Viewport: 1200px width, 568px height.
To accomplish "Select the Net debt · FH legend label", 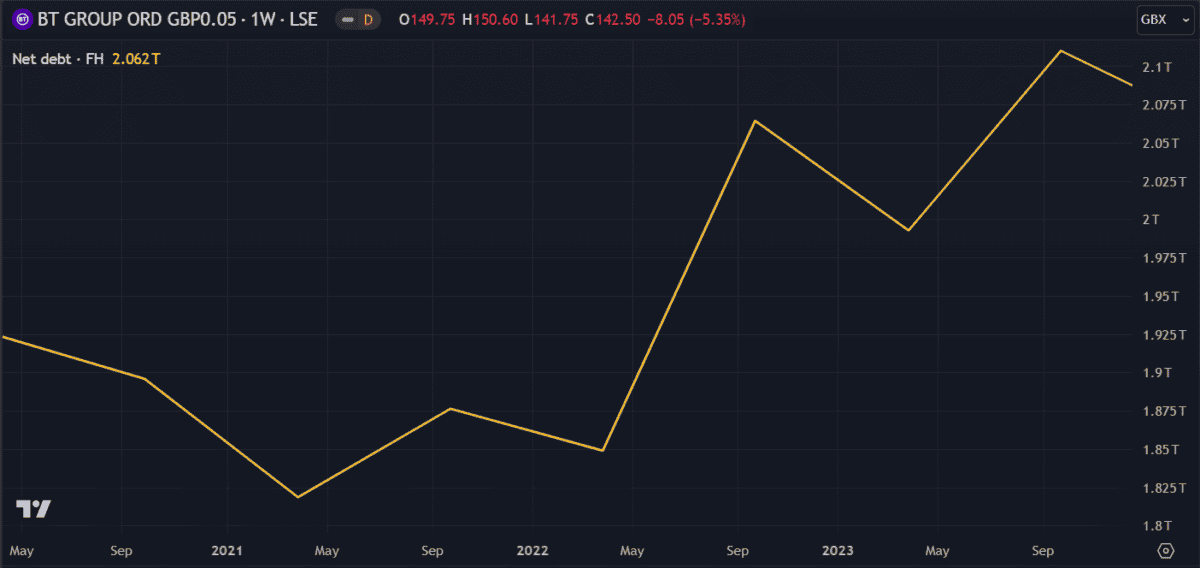I will (x=57, y=59).
